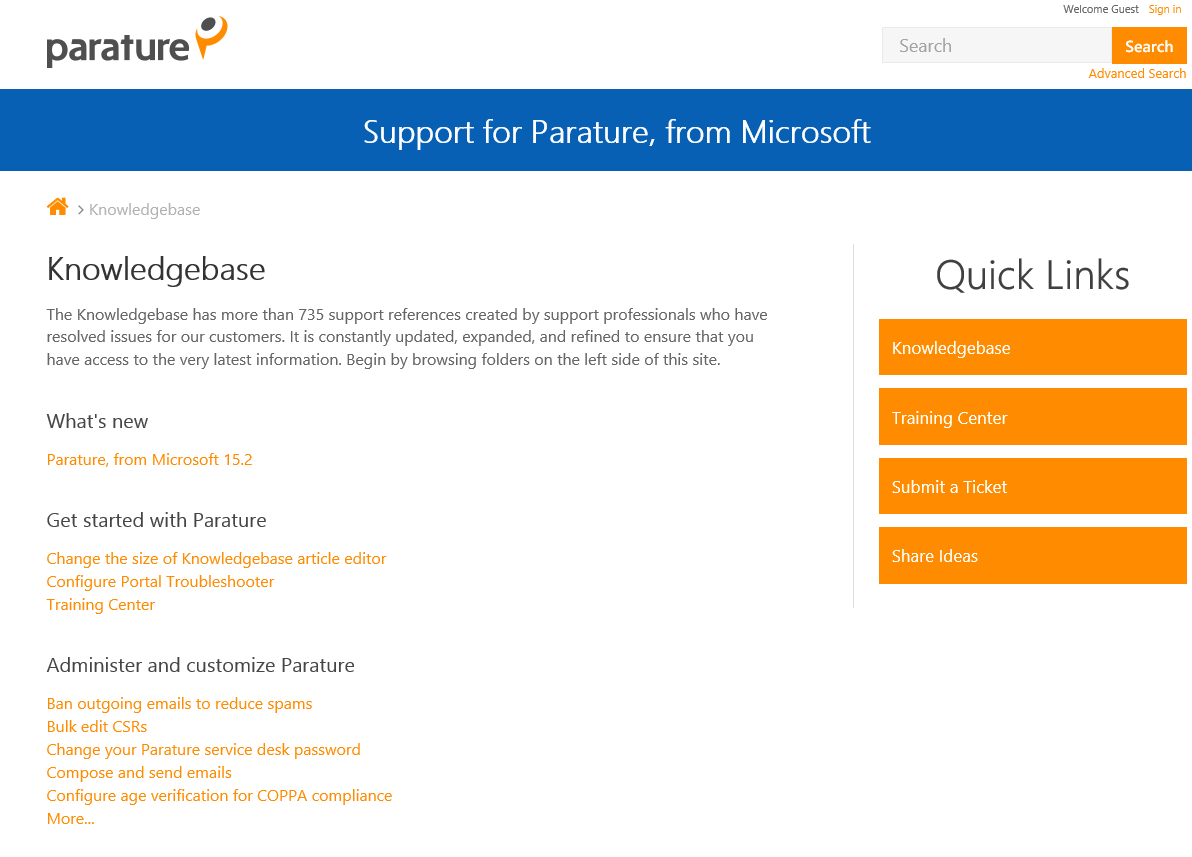Click the Sign in link

[x=1164, y=9]
